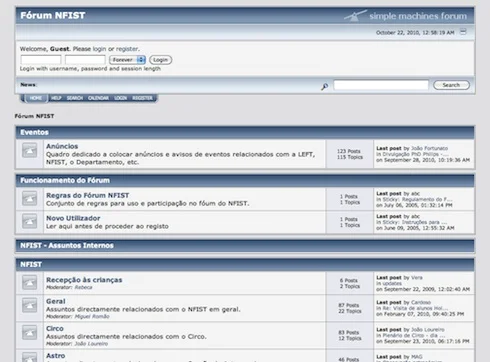Open last poster João Fortunato's profile

pyautogui.click(x=429, y=148)
